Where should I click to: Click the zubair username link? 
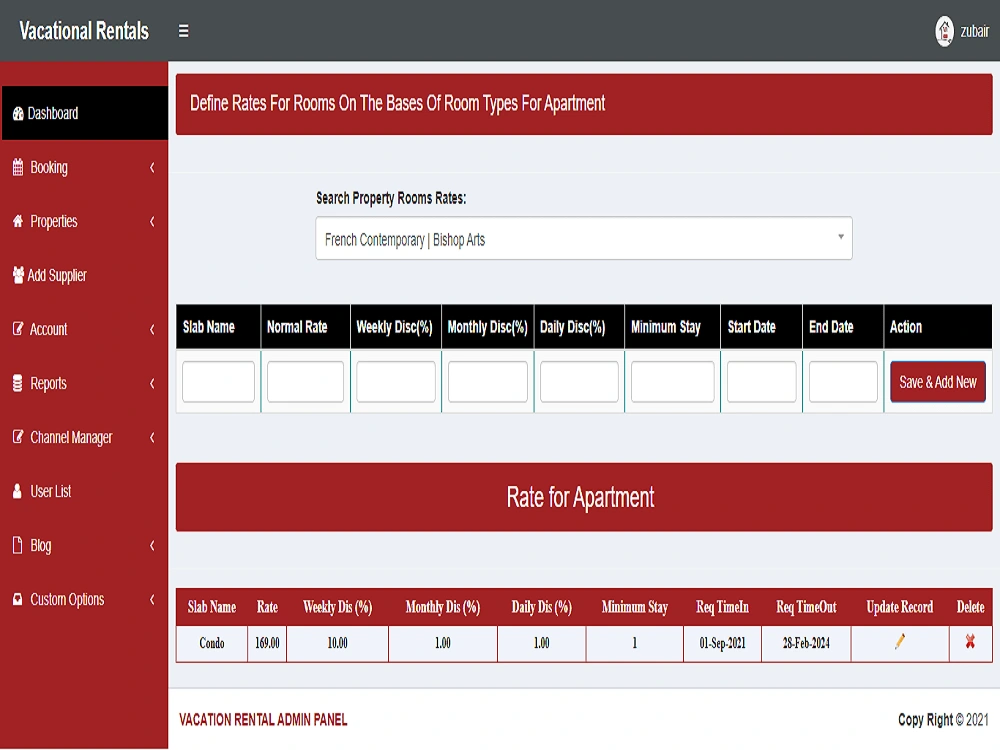pos(974,31)
